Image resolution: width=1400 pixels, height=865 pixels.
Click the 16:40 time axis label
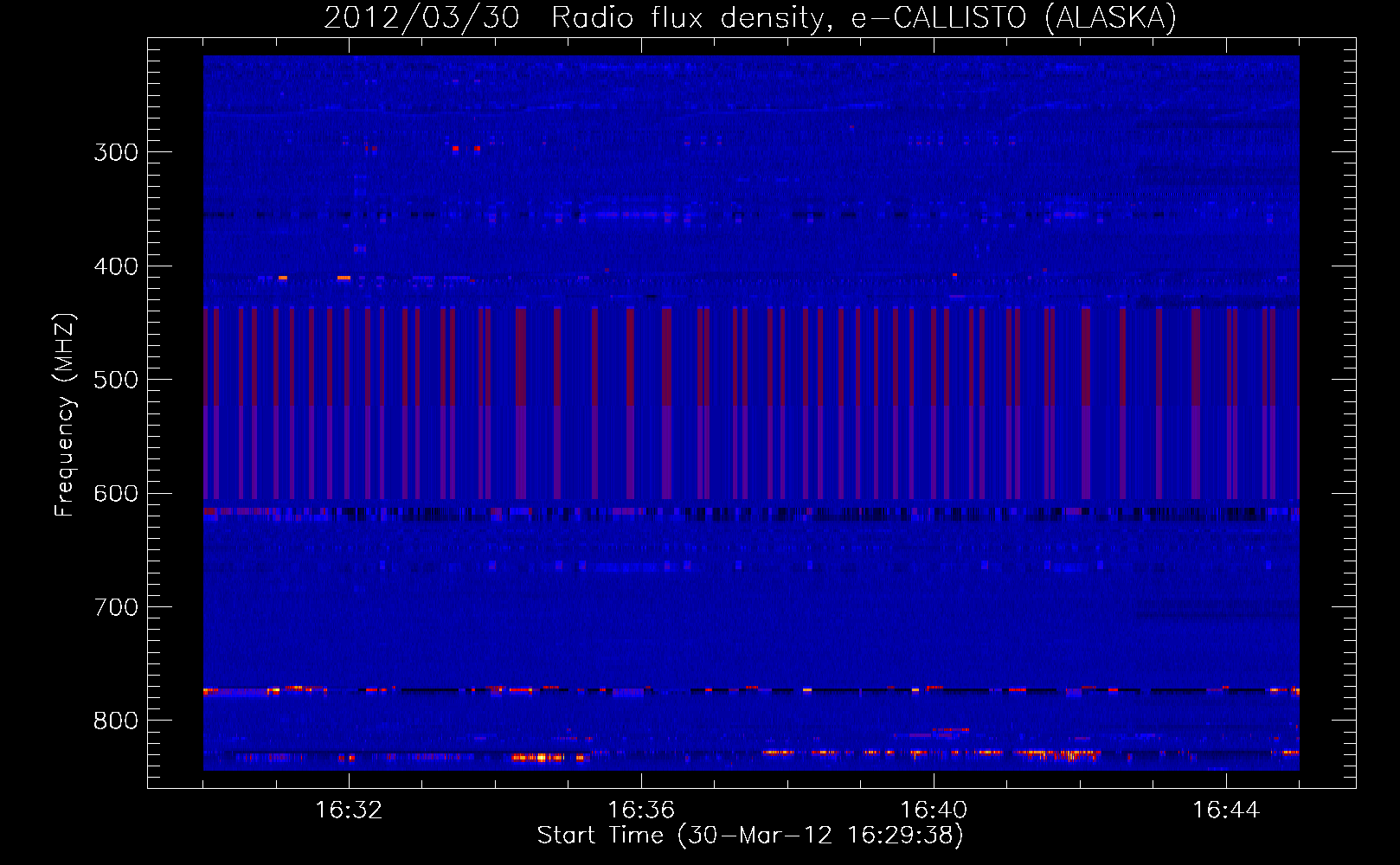click(x=934, y=810)
